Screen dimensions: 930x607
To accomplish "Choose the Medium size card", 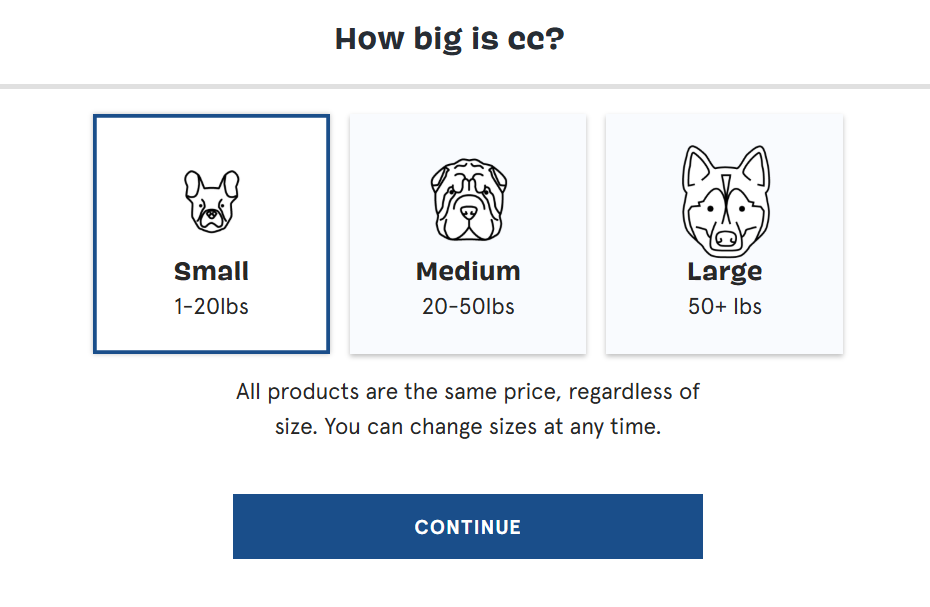I will [467, 234].
